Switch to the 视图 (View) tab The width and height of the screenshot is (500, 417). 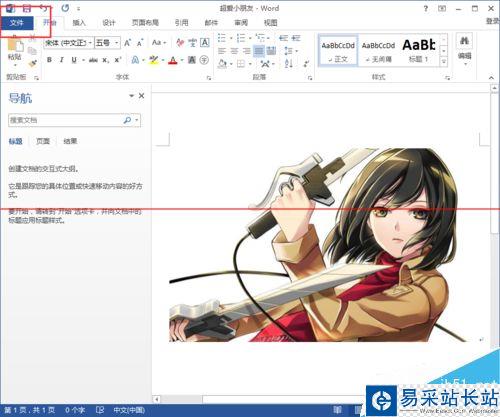[x=270, y=23]
